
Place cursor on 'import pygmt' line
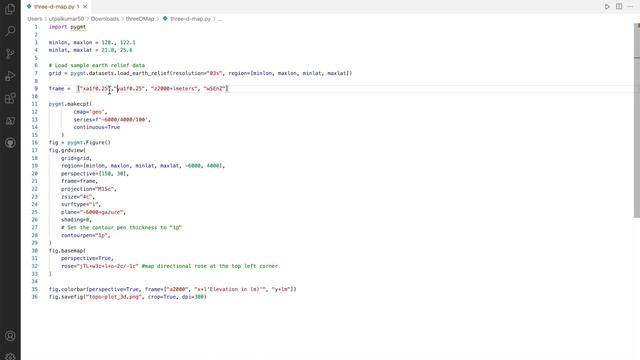point(67,27)
